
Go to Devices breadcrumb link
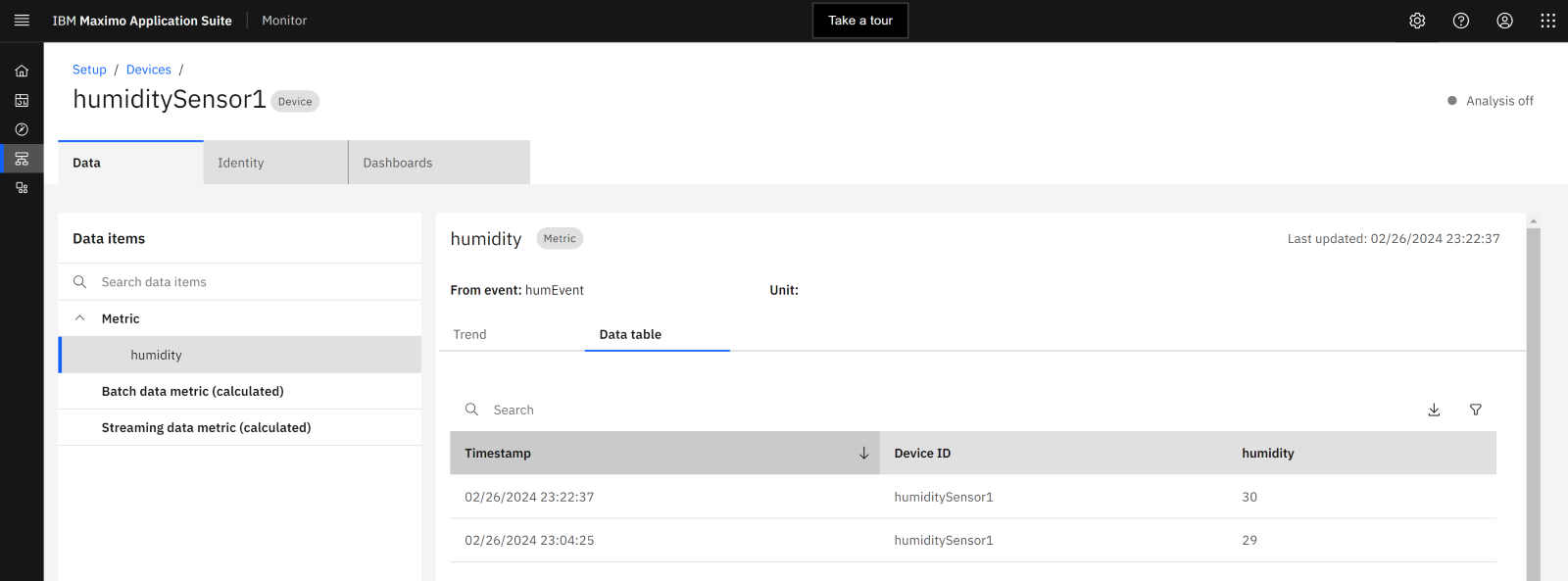click(x=149, y=70)
